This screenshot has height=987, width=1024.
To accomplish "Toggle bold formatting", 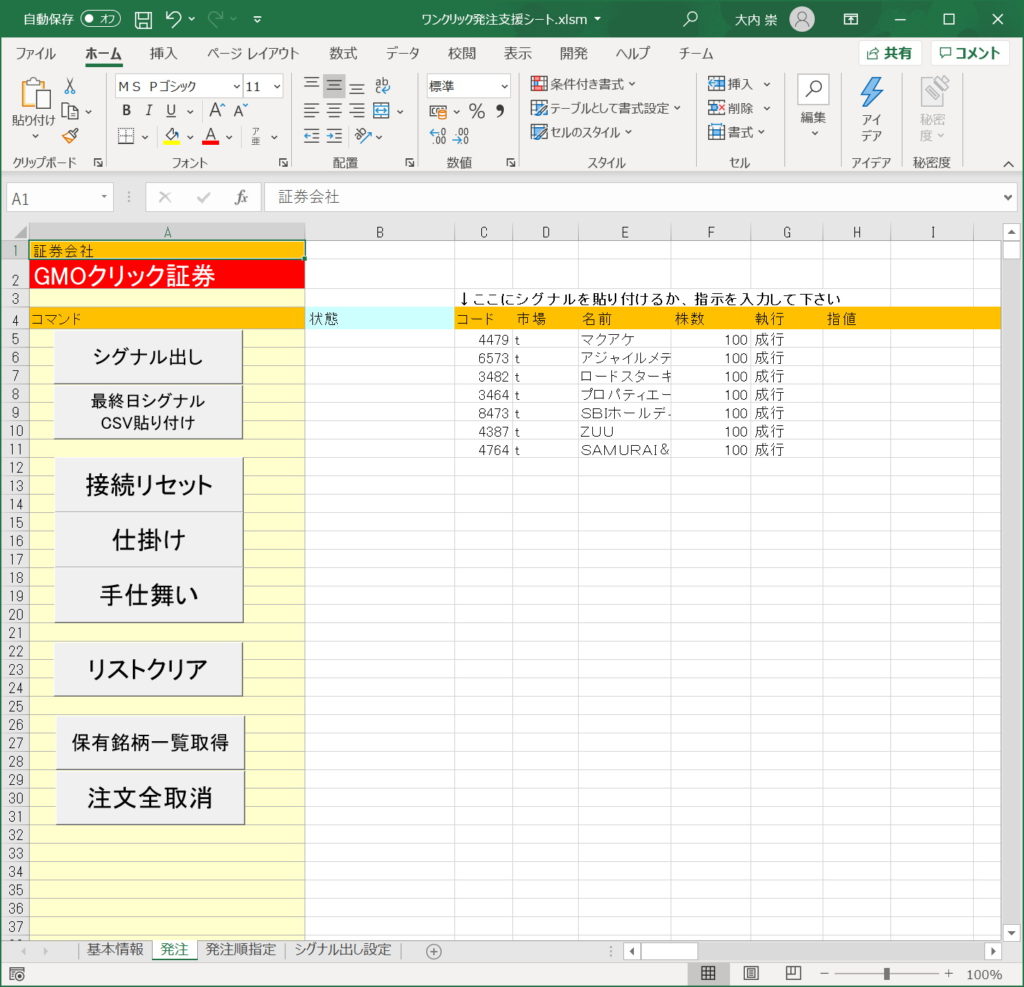I will [x=126, y=110].
